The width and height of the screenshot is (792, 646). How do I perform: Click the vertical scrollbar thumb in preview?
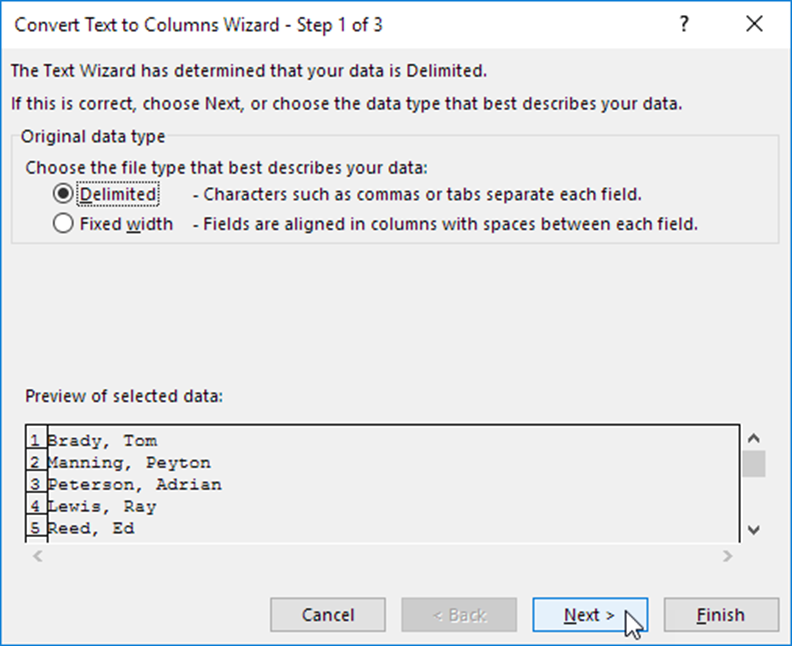point(754,464)
